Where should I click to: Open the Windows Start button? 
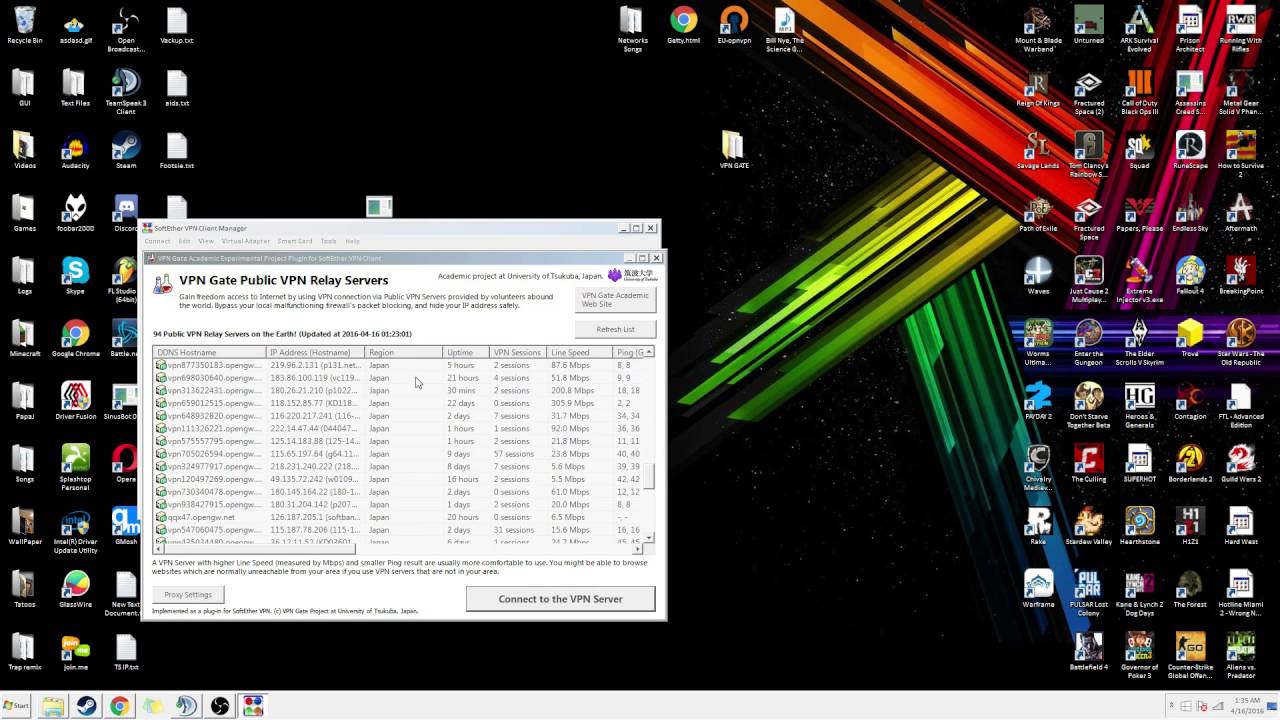point(17,706)
